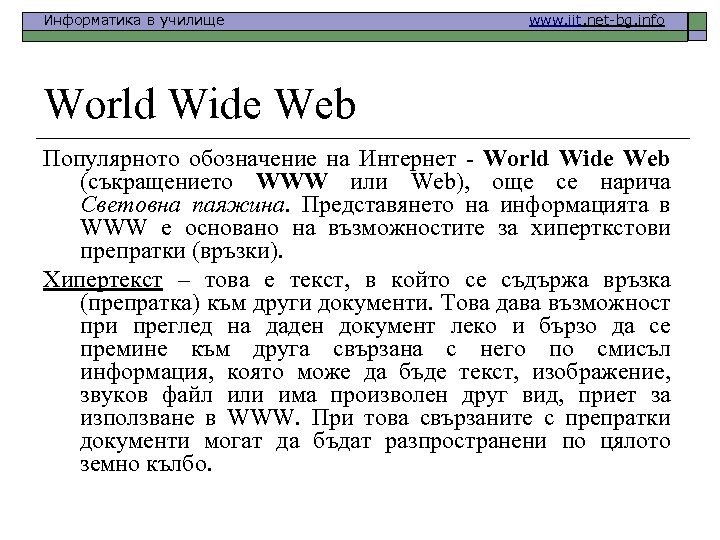Click the word 'Интернет' in first line
The width and height of the screenshot is (720, 540).
[x=407, y=159]
